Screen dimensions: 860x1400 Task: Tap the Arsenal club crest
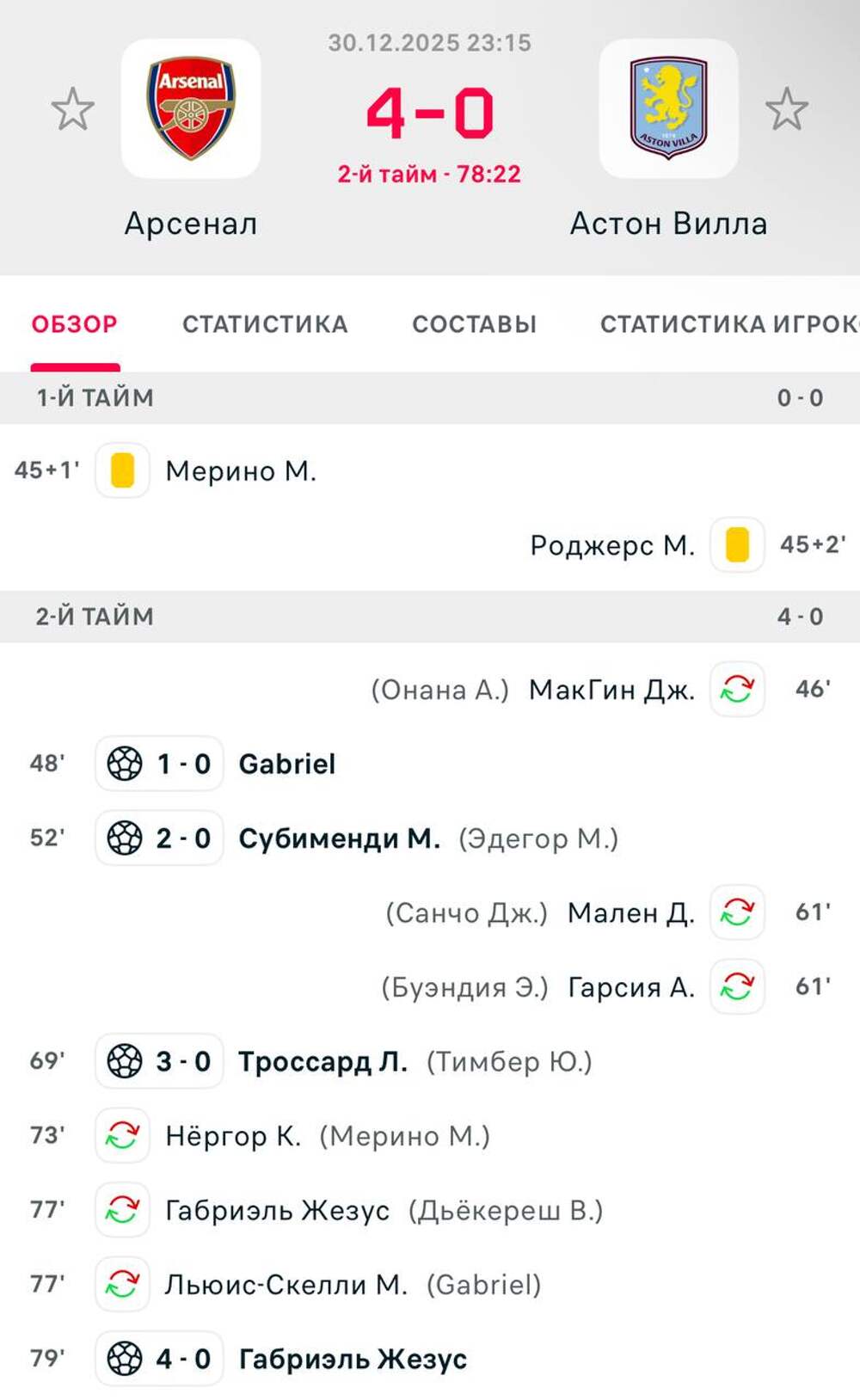(x=191, y=108)
